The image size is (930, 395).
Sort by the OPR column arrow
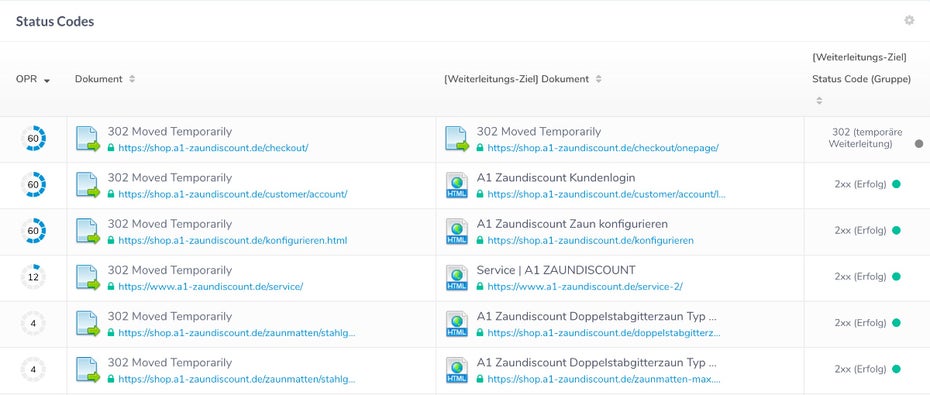tap(47, 81)
